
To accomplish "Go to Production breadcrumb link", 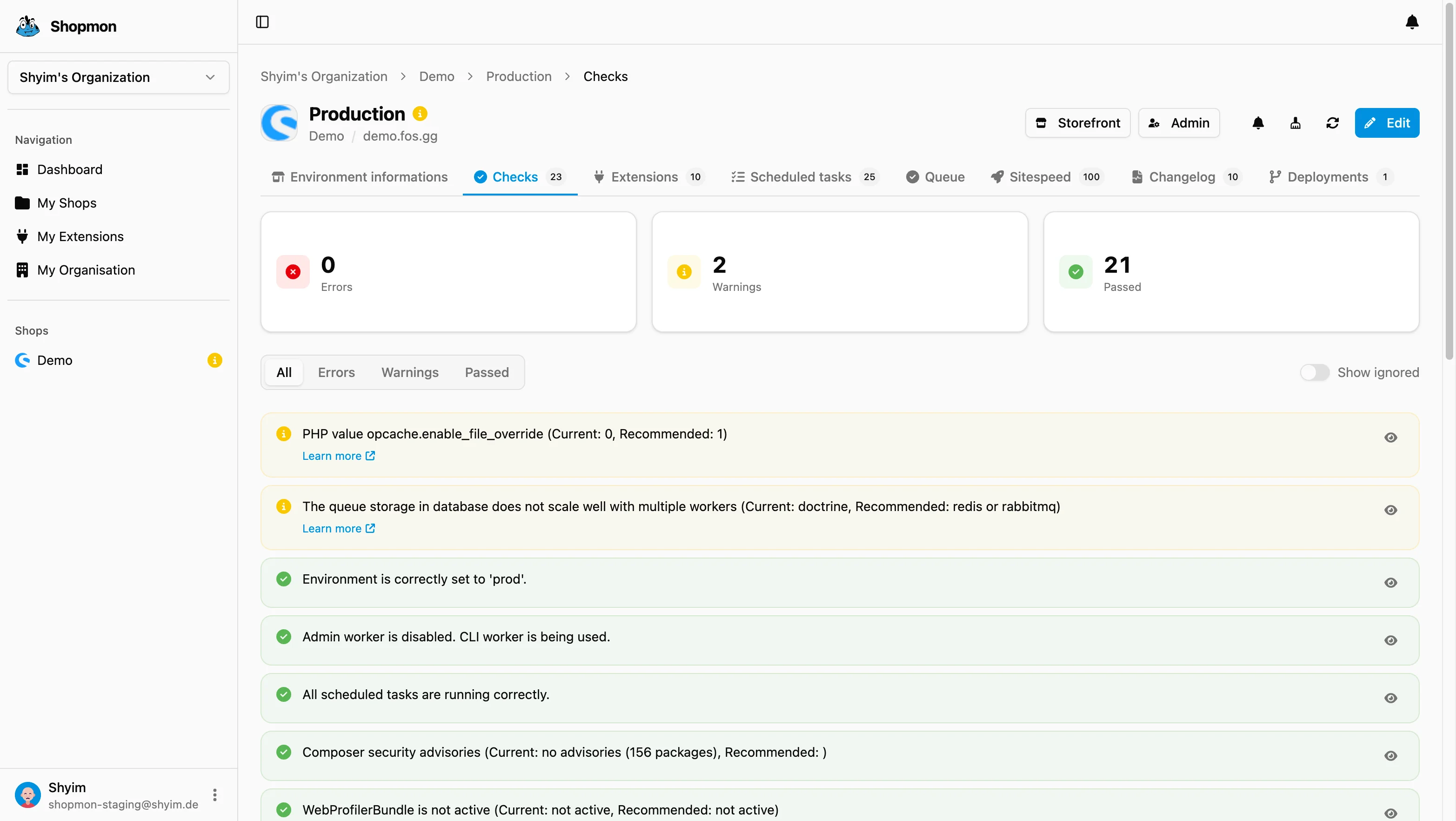I will pyautogui.click(x=519, y=76).
